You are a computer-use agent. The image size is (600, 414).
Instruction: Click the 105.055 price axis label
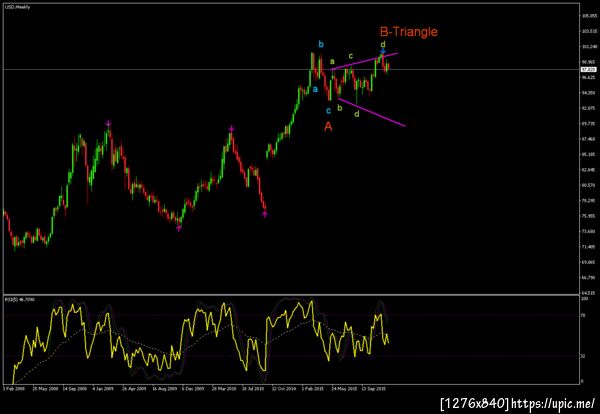(589, 16)
